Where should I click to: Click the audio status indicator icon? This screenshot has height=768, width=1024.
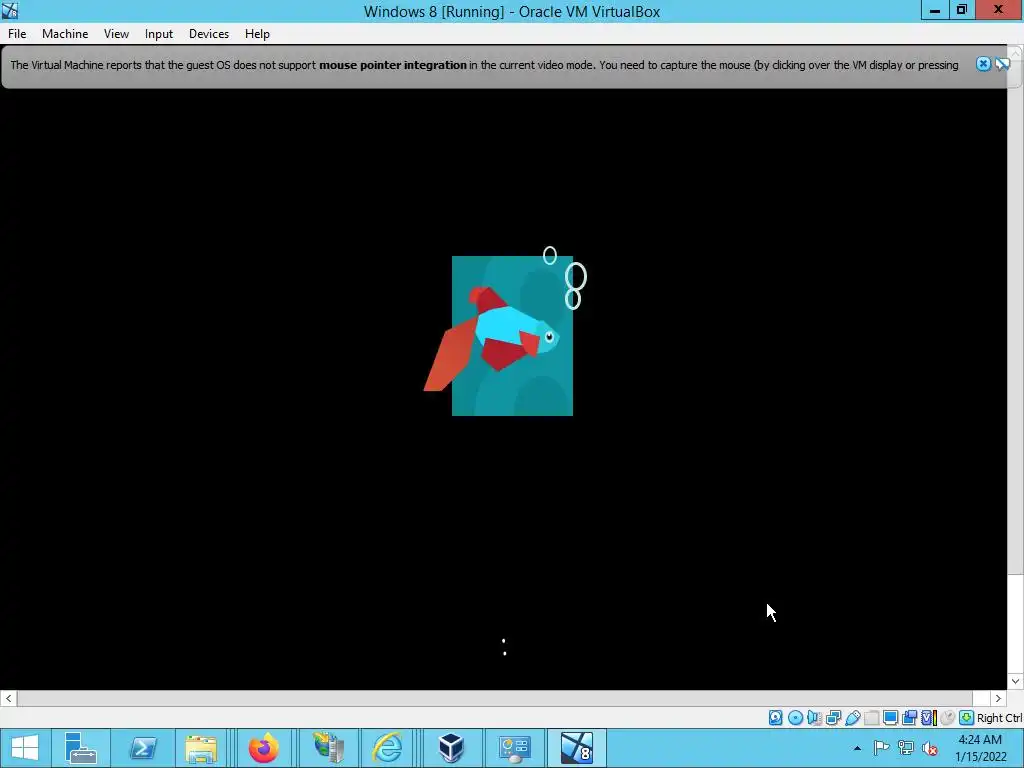(x=814, y=718)
